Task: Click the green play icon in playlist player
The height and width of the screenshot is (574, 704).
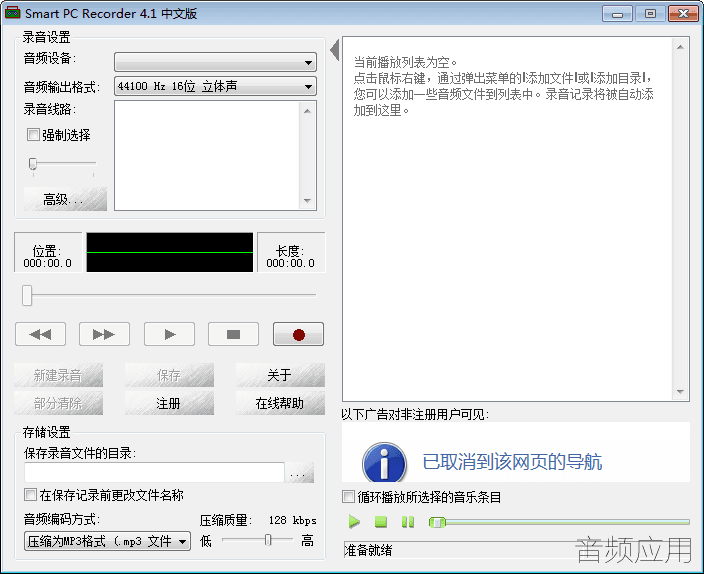Action: (354, 521)
